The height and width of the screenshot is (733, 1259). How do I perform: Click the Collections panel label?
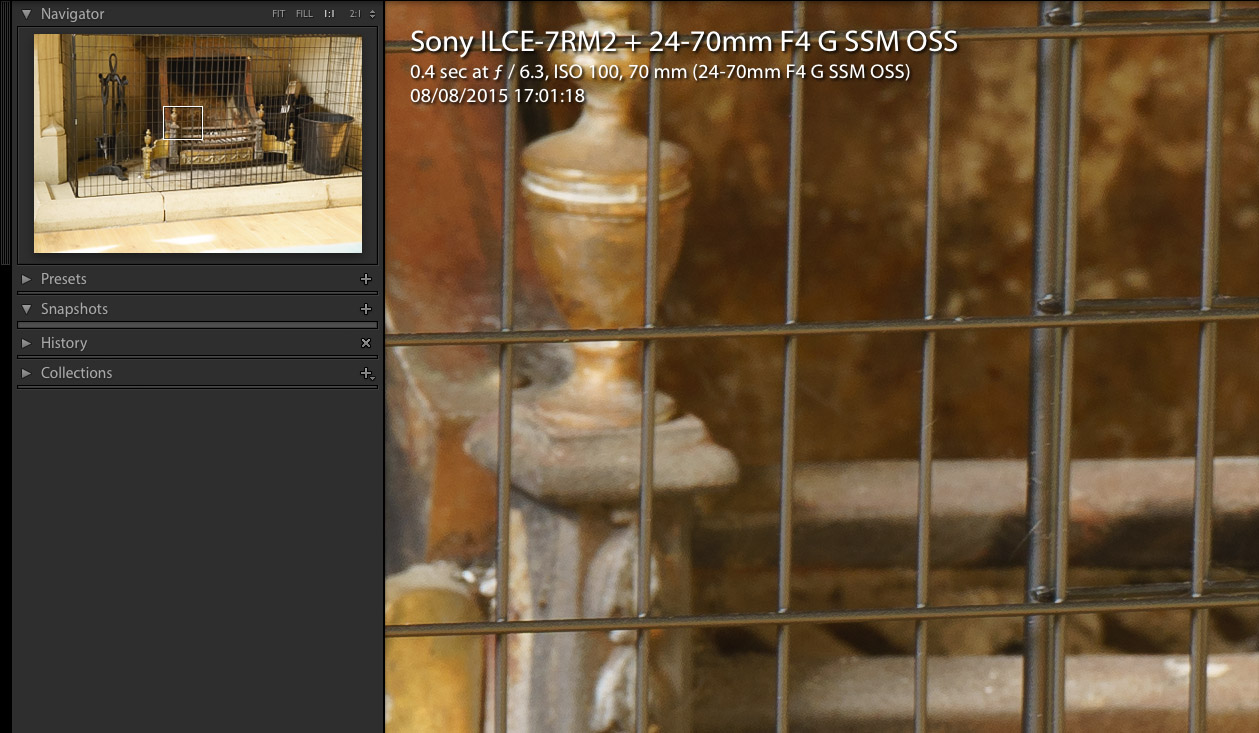click(76, 373)
